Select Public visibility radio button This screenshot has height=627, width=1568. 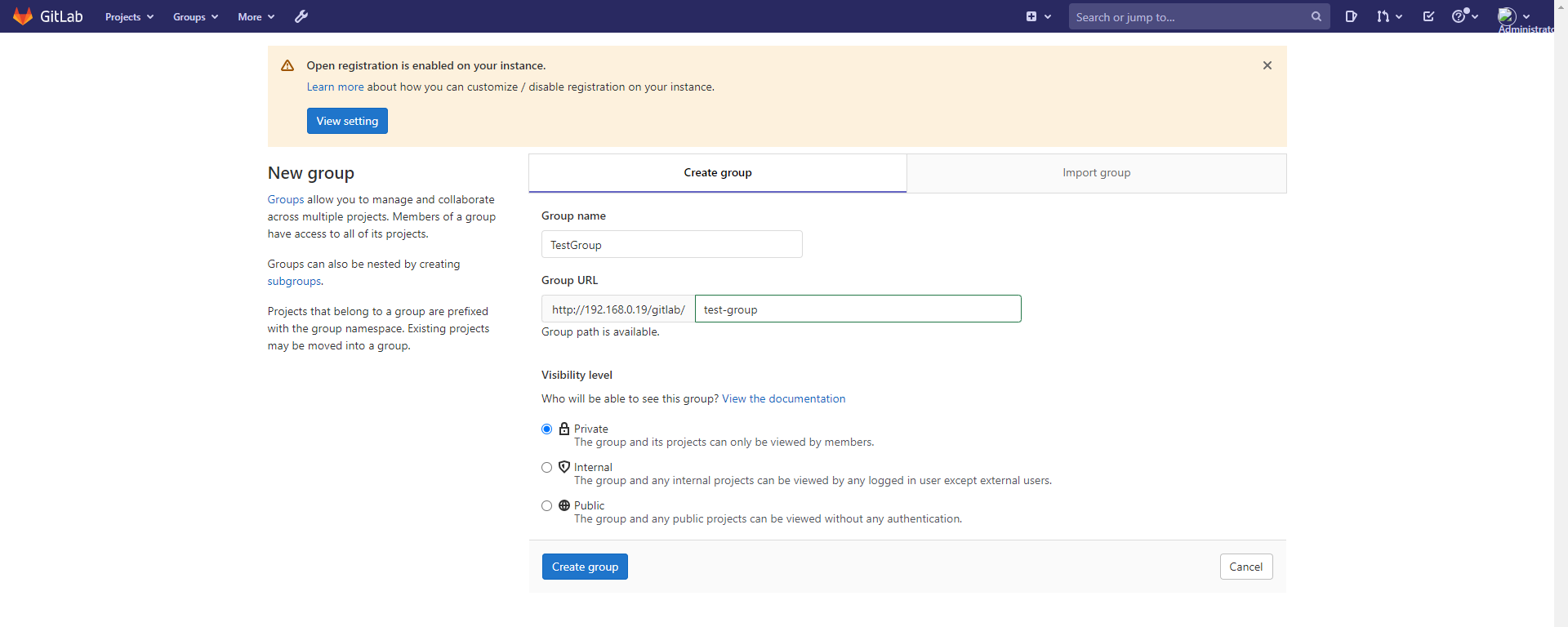547,506
